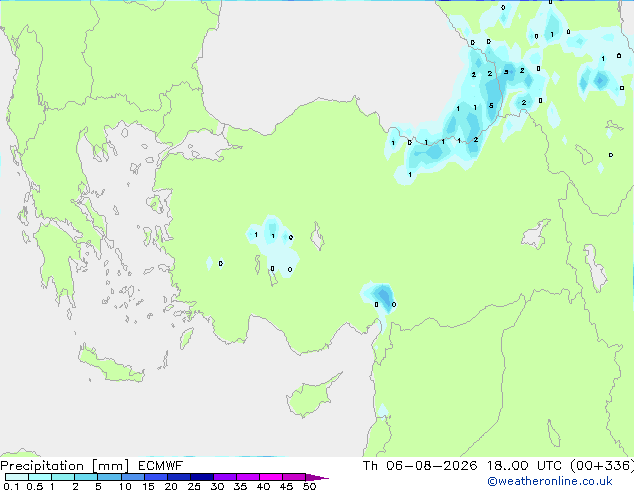The height and width of the screenshot is (490, 634).
Task: Click the ECMWF model label
Action: 161,466
